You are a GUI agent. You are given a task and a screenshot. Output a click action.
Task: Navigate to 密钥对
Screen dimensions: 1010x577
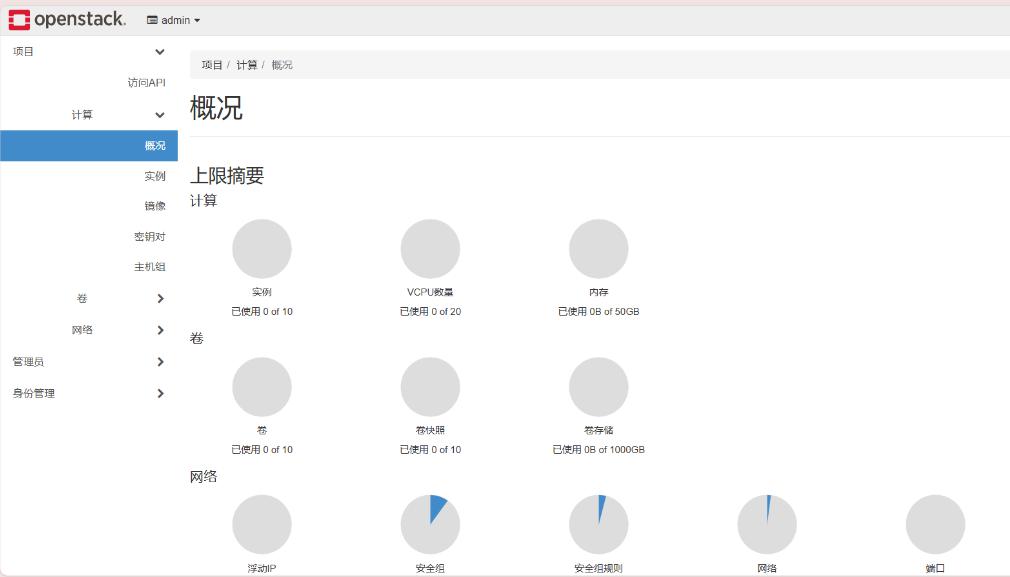click(149, 237)
